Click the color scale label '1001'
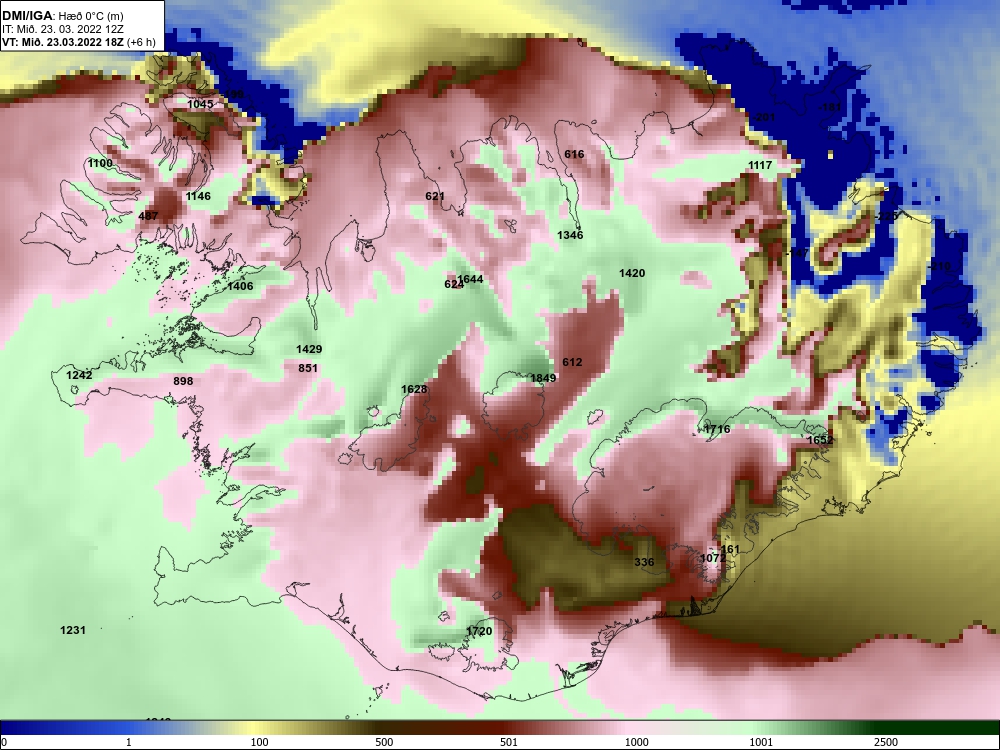The image size is (1000, 750). tap(761, 742)
